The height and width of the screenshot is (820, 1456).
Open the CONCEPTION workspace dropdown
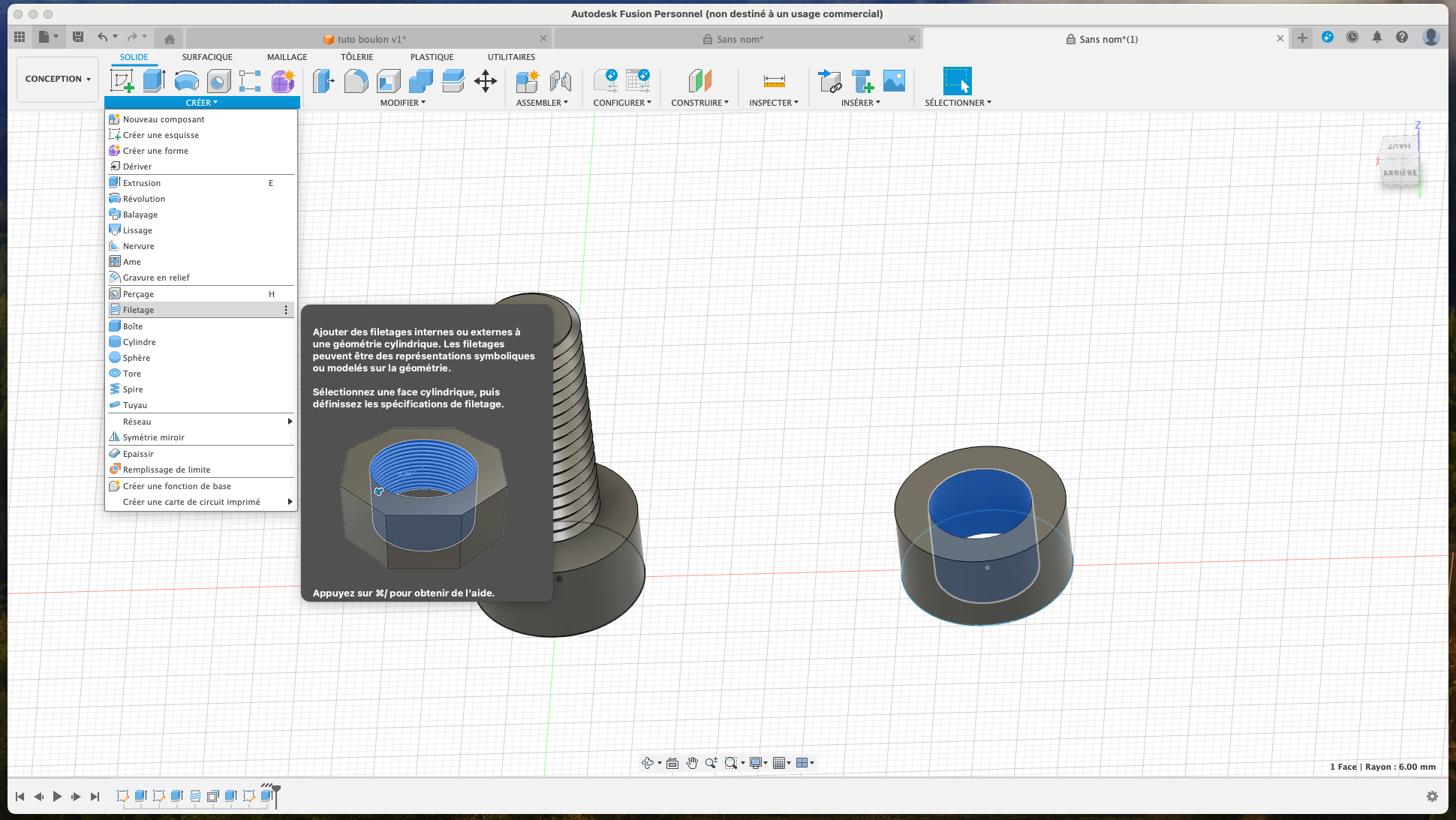[58, 79]
